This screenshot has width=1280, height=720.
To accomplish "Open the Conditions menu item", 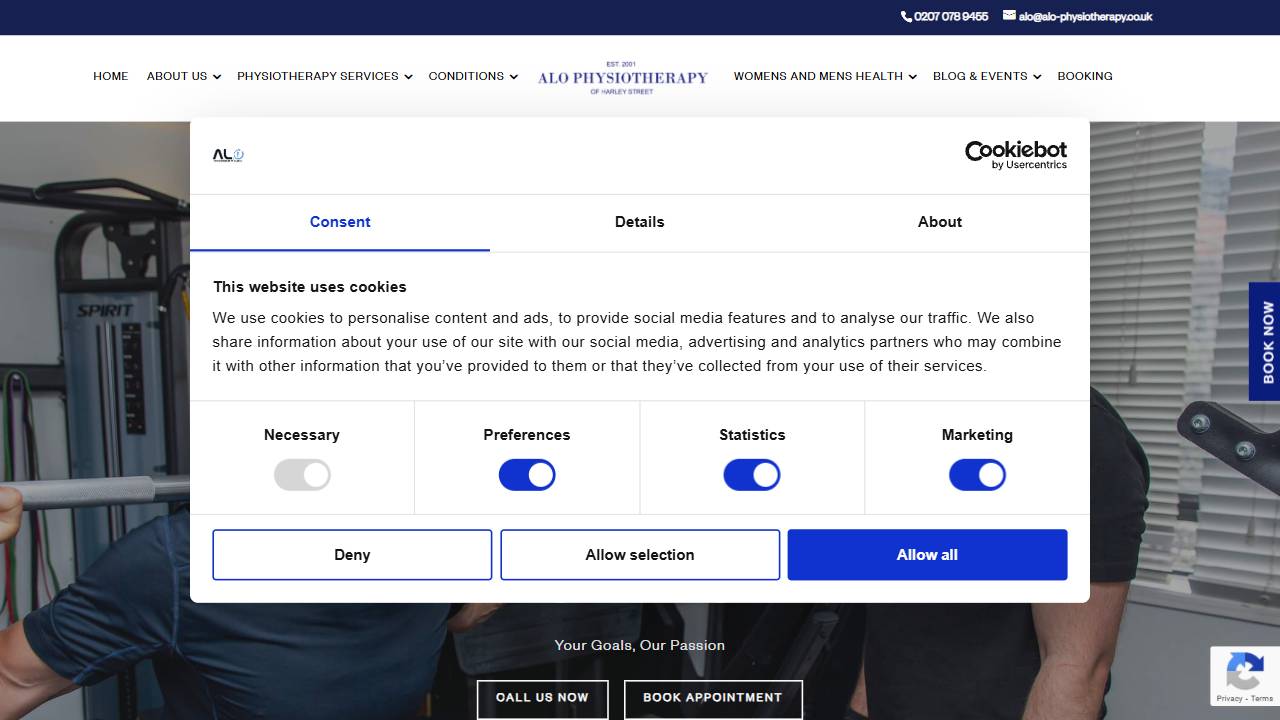I will (466, 76).
